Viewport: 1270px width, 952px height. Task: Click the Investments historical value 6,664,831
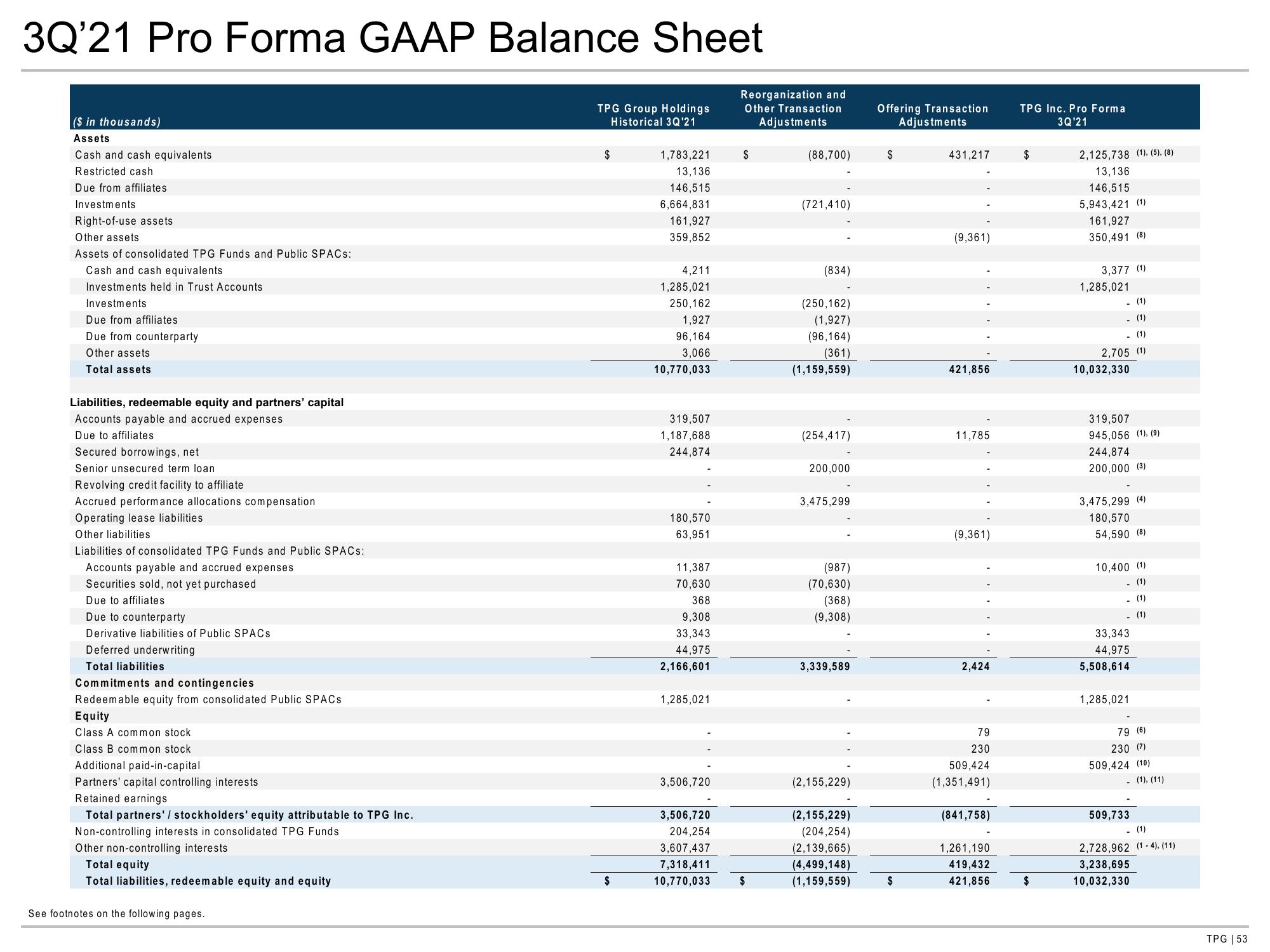tap(685, 204)
